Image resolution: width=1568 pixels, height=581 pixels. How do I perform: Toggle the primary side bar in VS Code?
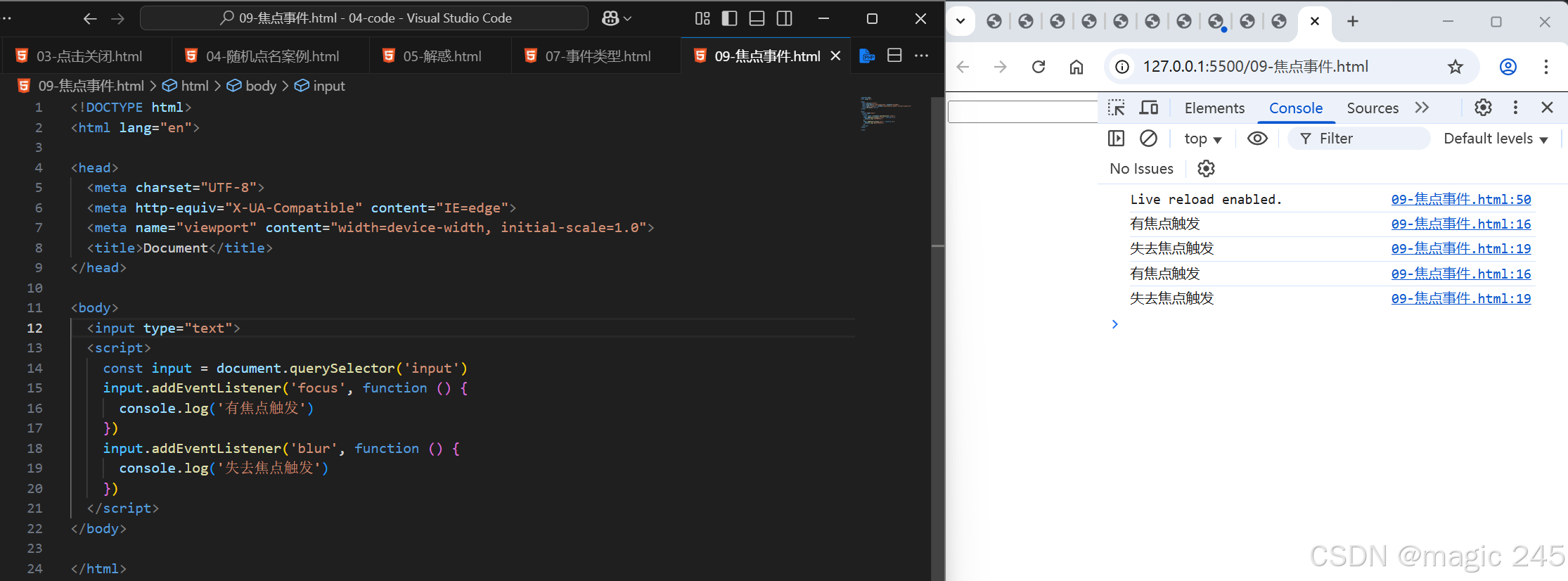click(x=730, y=19)
